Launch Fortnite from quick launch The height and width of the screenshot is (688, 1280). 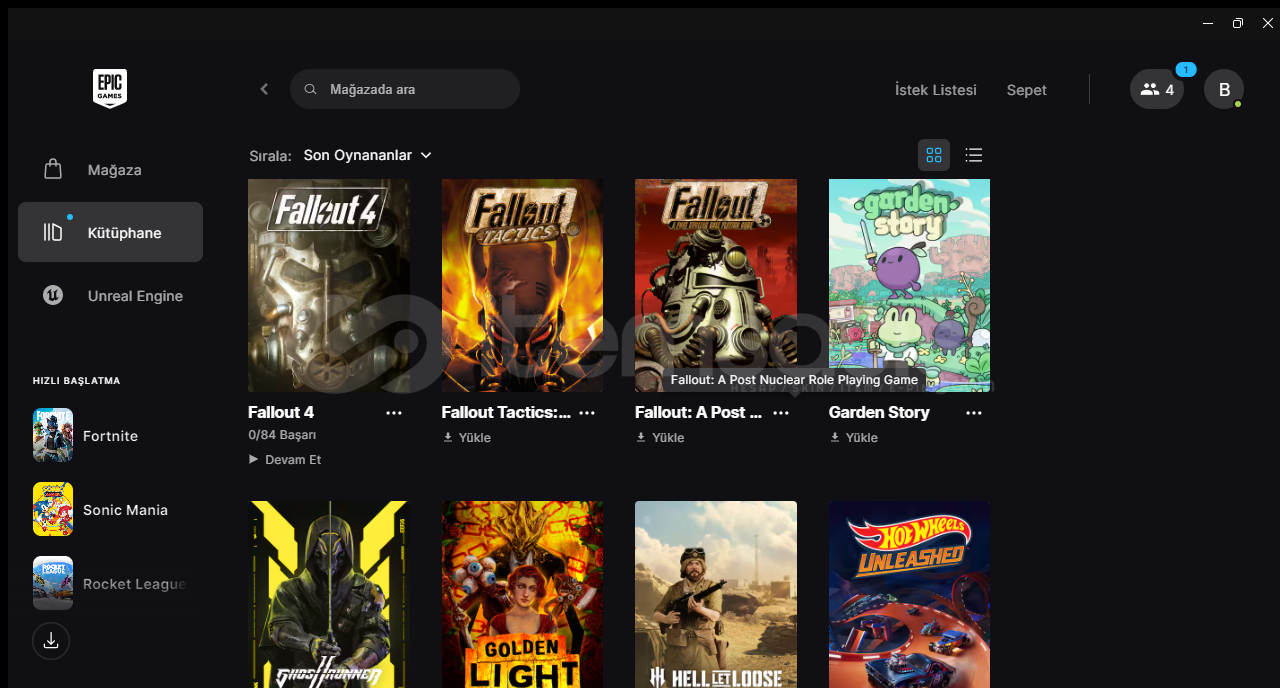pos(110,435)
